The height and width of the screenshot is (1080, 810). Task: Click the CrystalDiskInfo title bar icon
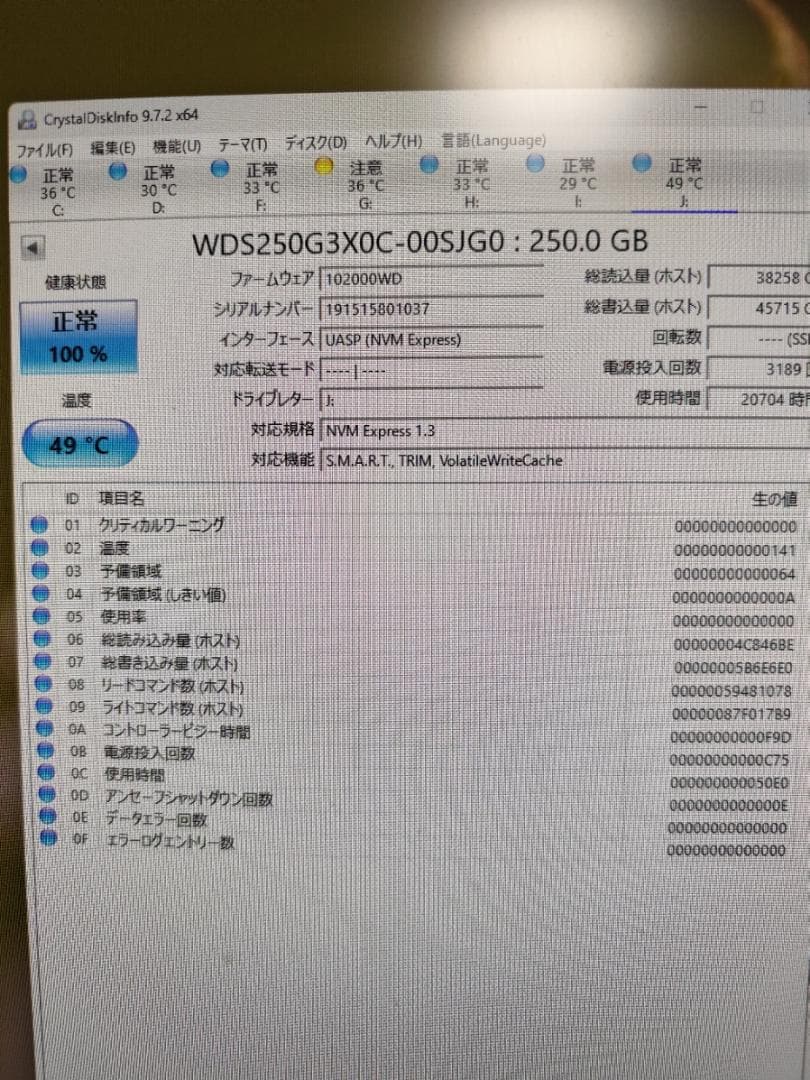pyautogui.click(x=25, y=116)
